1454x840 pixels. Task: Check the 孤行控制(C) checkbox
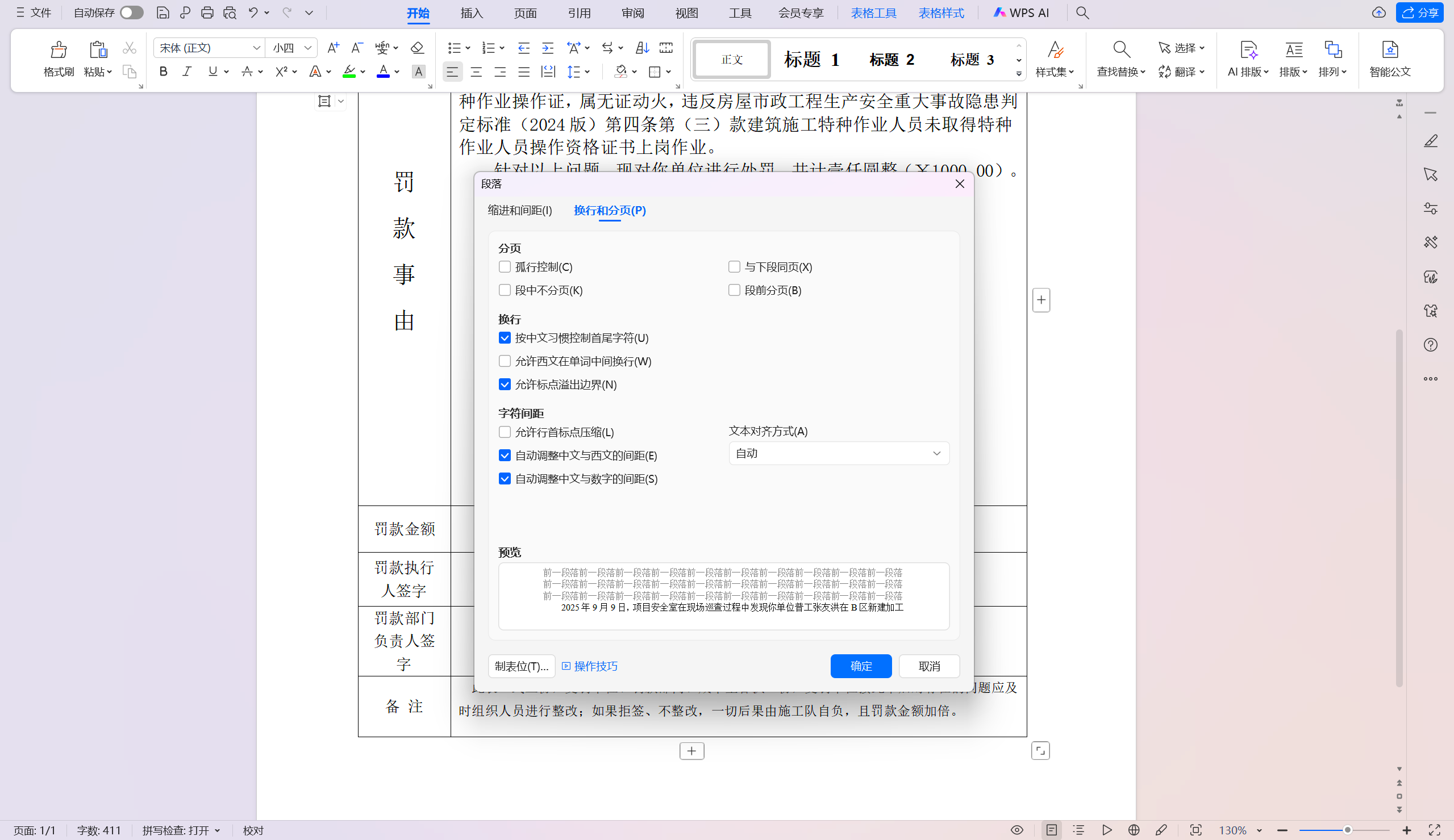coord(505,266)
